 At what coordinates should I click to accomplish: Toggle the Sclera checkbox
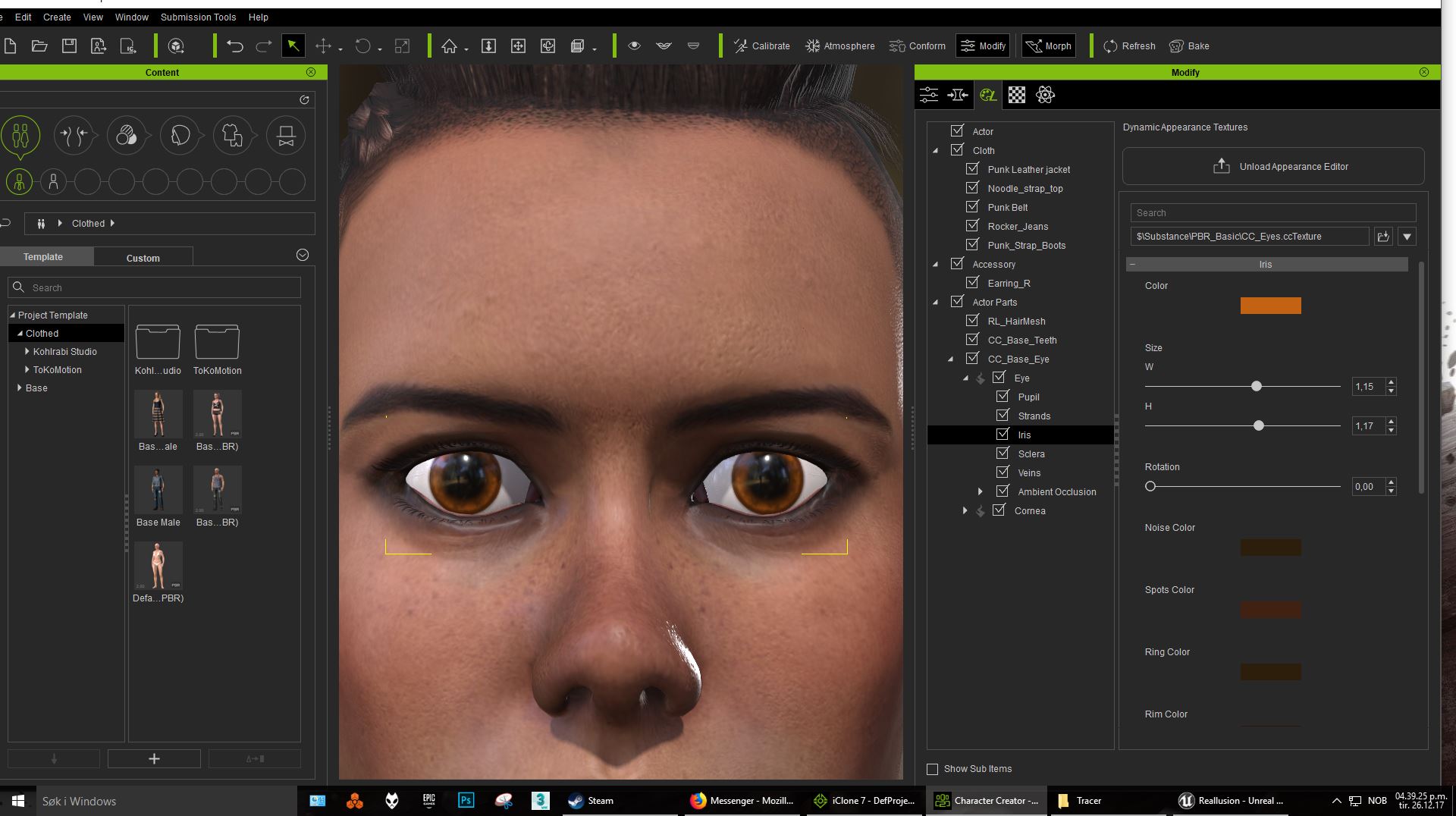(x=1003, y=454)
